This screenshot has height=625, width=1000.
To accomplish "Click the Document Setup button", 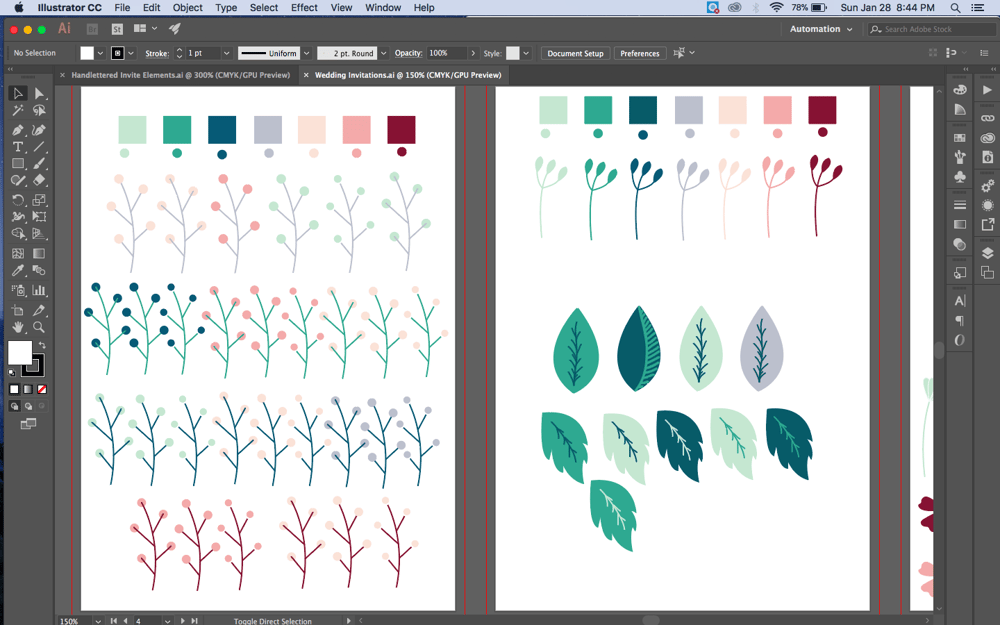I will [575, 54].
